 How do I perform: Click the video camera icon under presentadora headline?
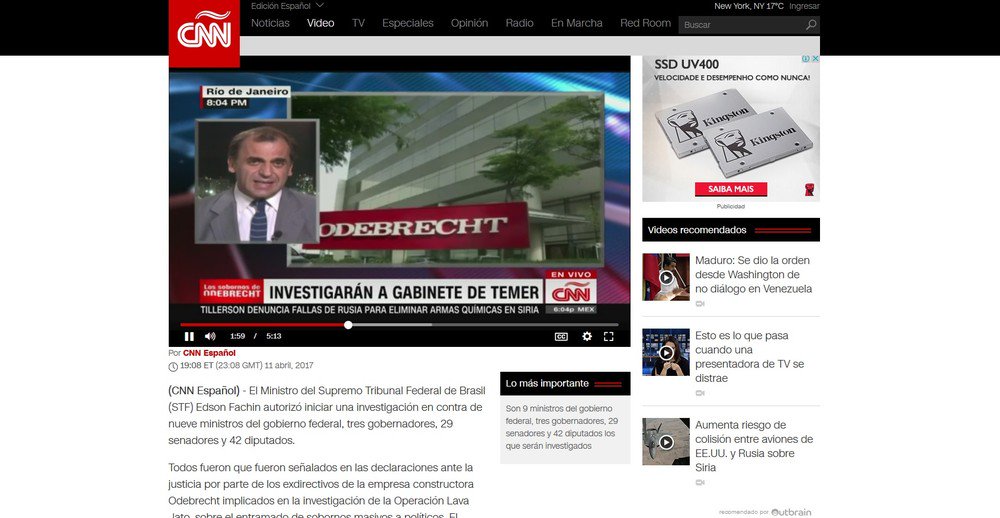[700, 393]
